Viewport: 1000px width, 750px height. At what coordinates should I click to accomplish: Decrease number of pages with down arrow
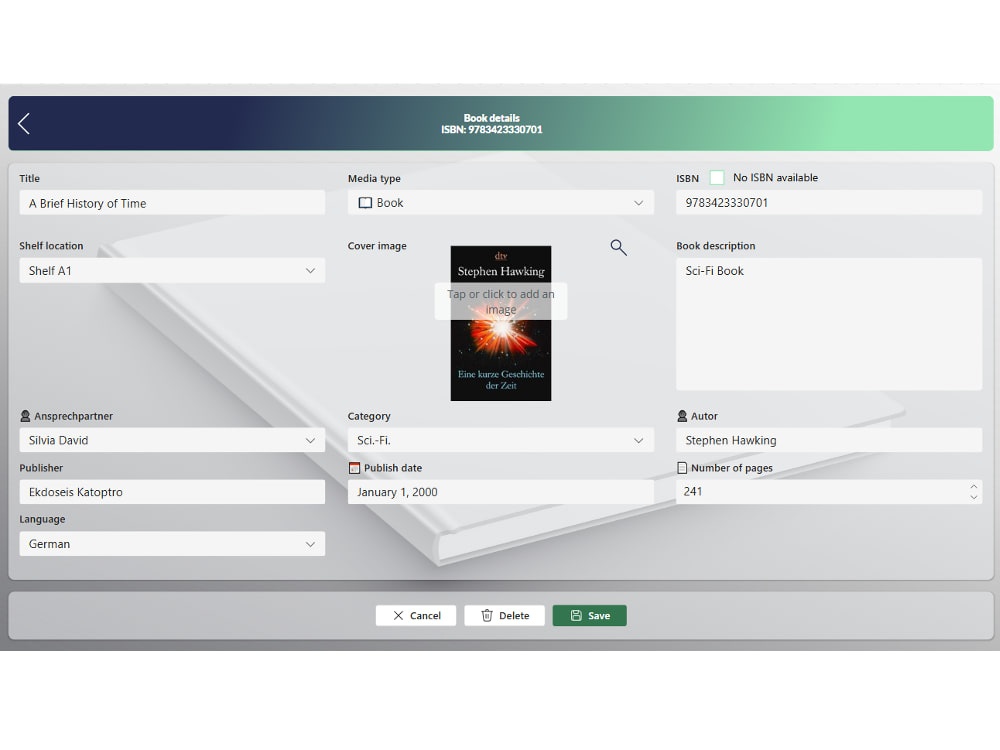click(x=973, y=497)
